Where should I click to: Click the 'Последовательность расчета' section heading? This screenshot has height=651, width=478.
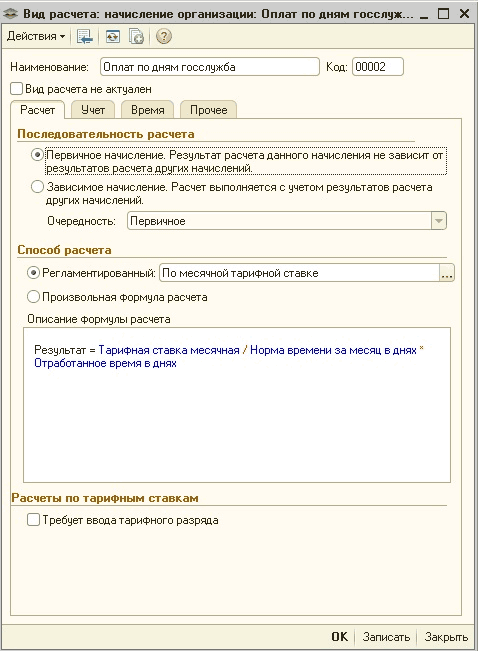106,134
